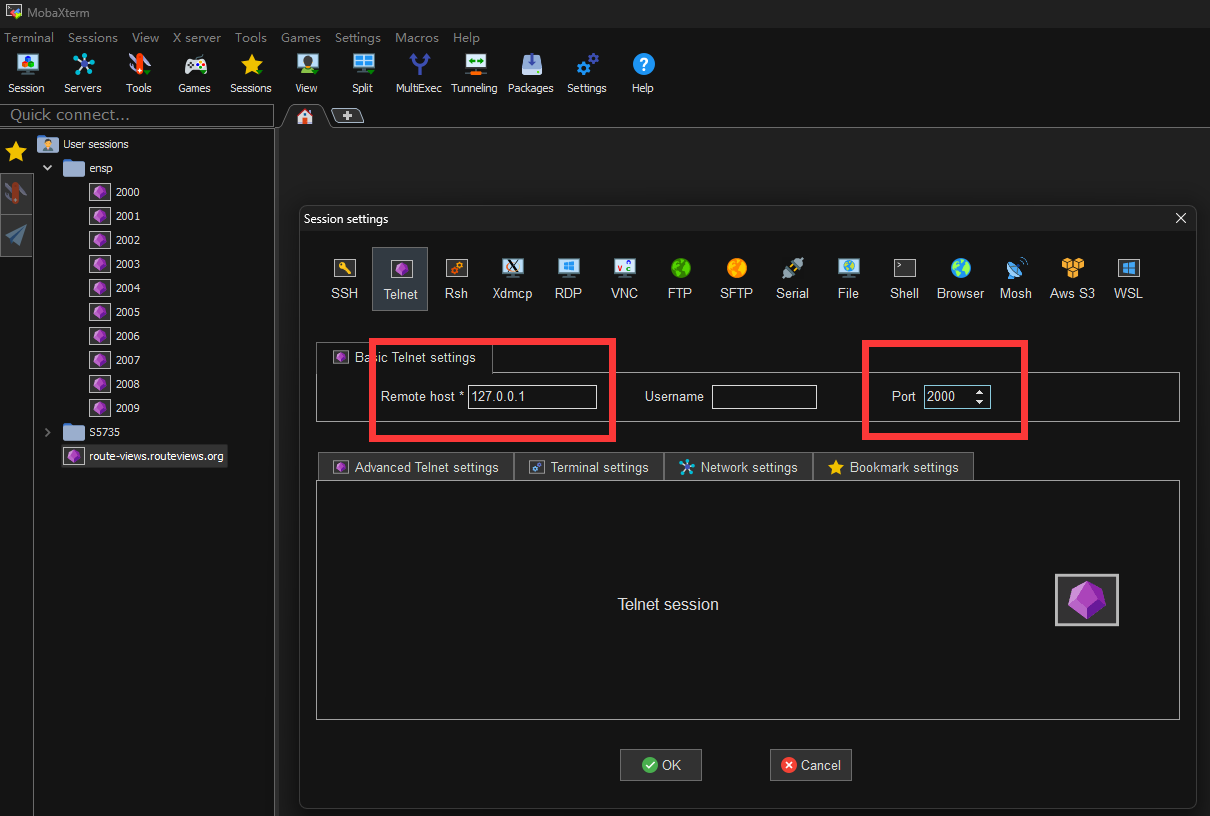Click the new tab plus button

pyautogui.click(x=347, y=116)
